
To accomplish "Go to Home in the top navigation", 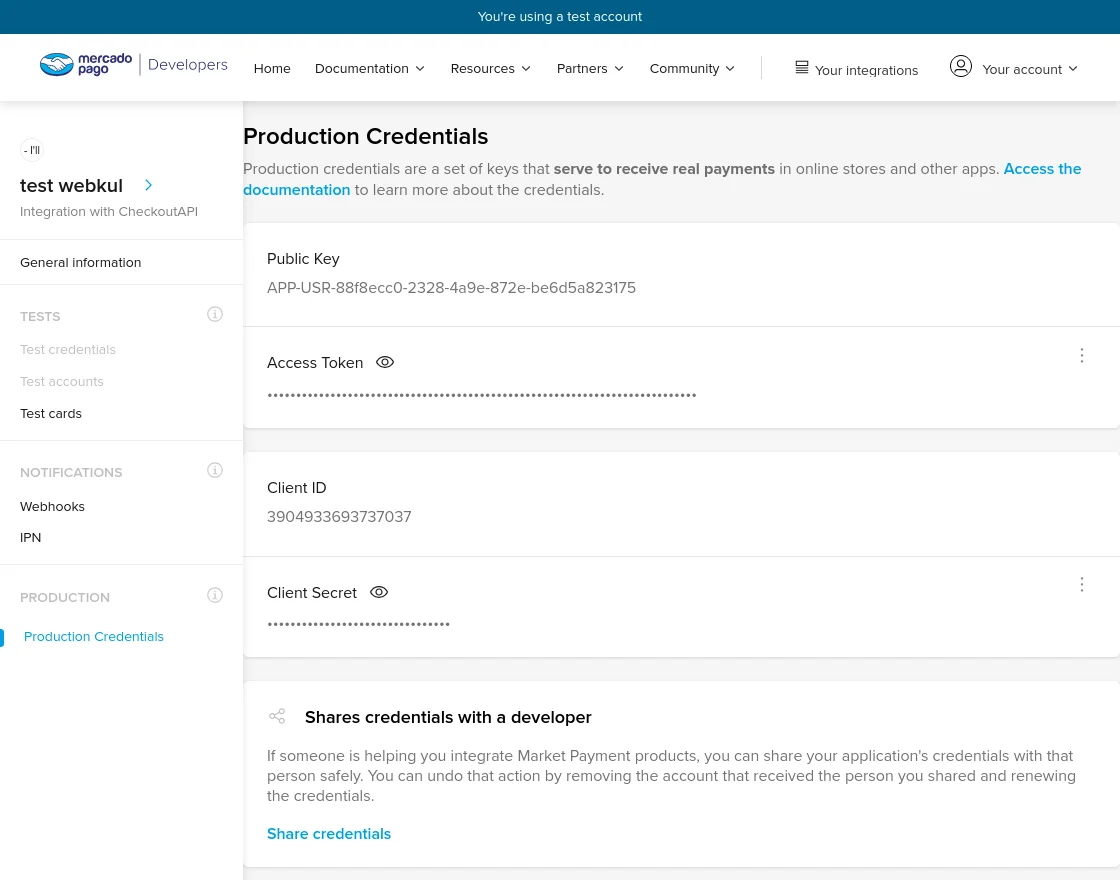I will click(x=272, y=68).
